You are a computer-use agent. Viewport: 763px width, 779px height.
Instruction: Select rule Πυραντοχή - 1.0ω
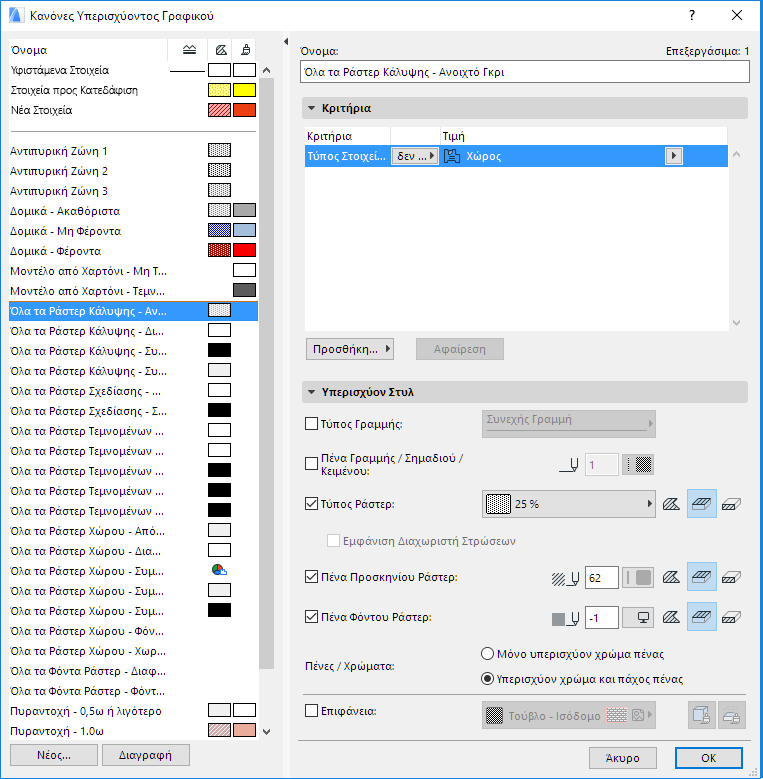coord(133,731)
